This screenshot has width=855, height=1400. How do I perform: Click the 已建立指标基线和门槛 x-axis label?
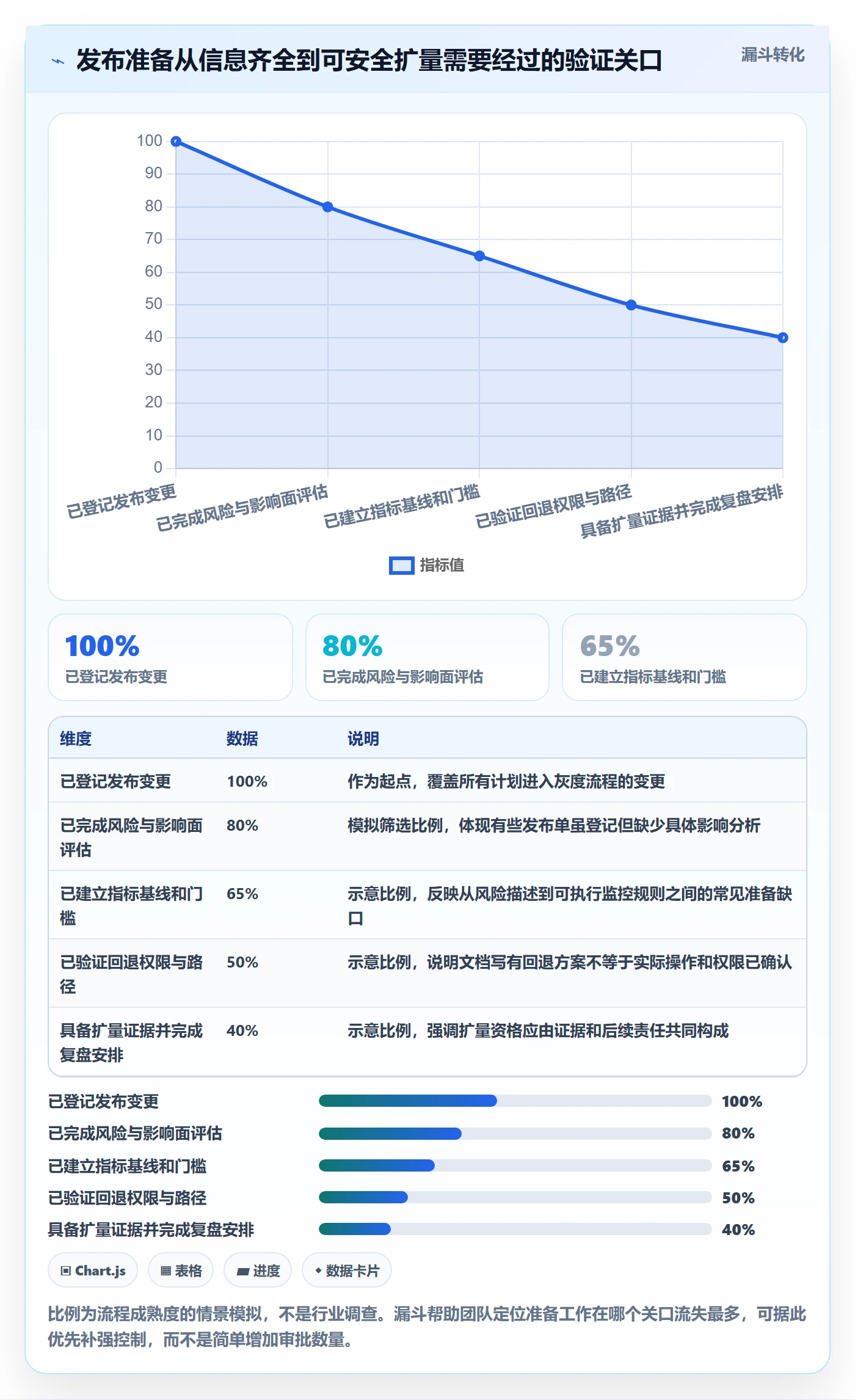tap(402, 506)
